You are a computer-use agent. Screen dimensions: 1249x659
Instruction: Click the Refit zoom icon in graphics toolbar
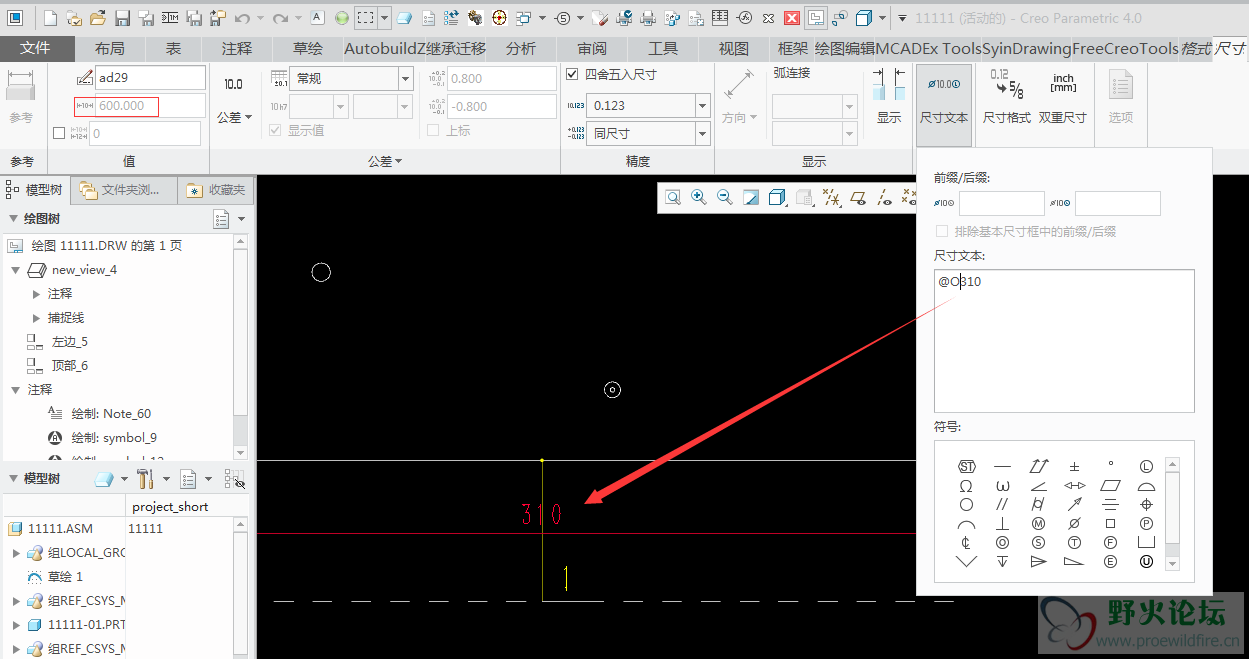coord(673,198)
